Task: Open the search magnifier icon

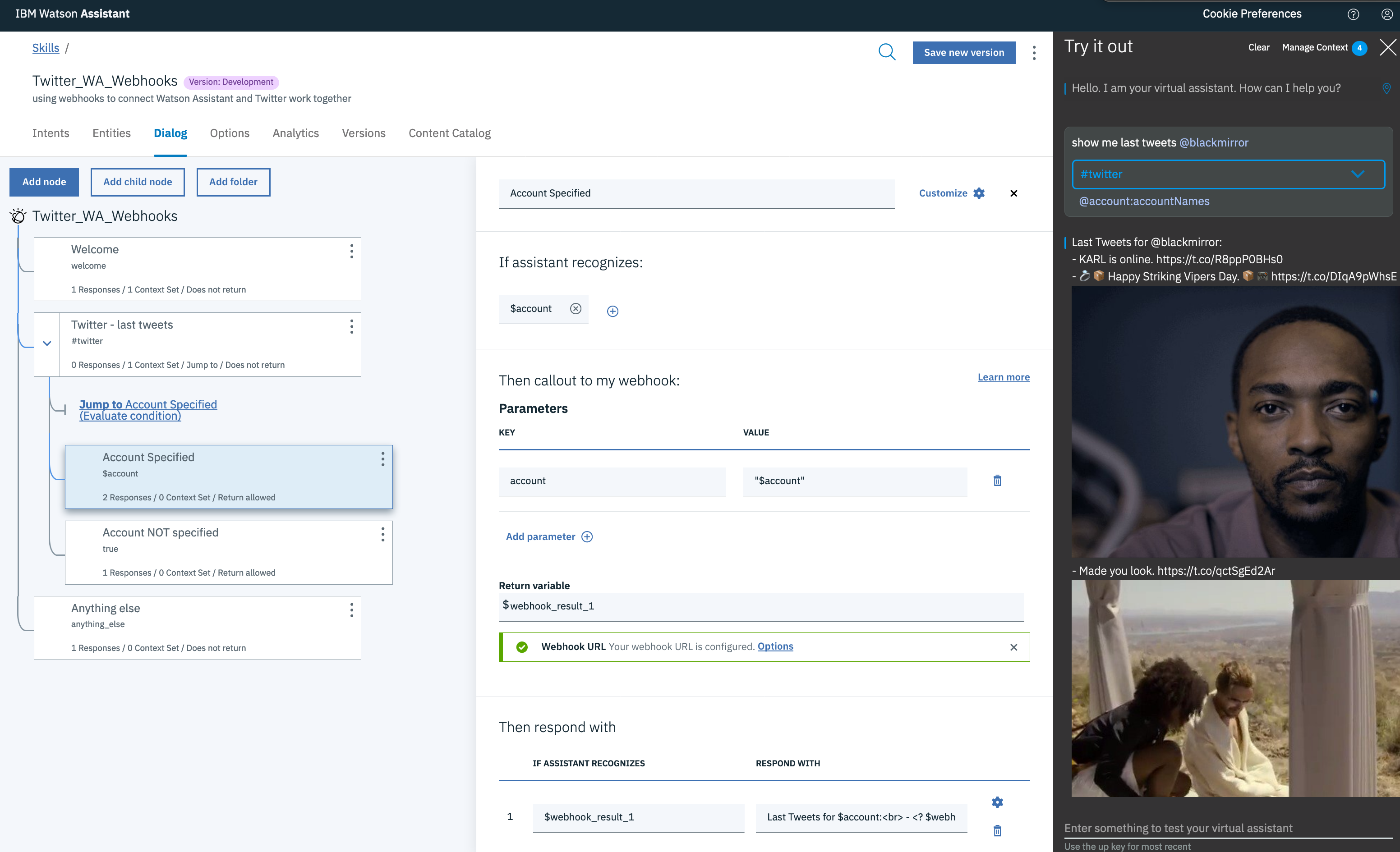Action: coord(886,52)
